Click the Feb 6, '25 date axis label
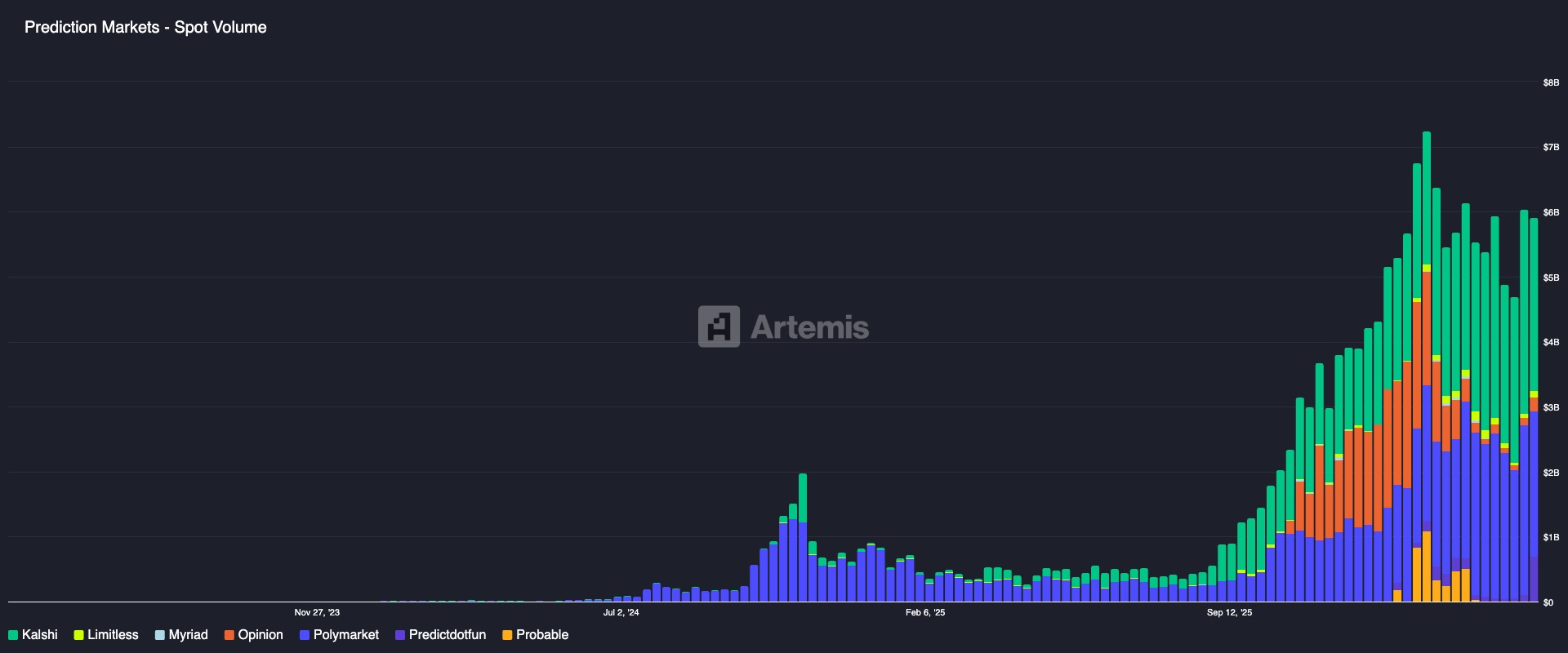1568x653 pixels. click(x=925, y=612)
